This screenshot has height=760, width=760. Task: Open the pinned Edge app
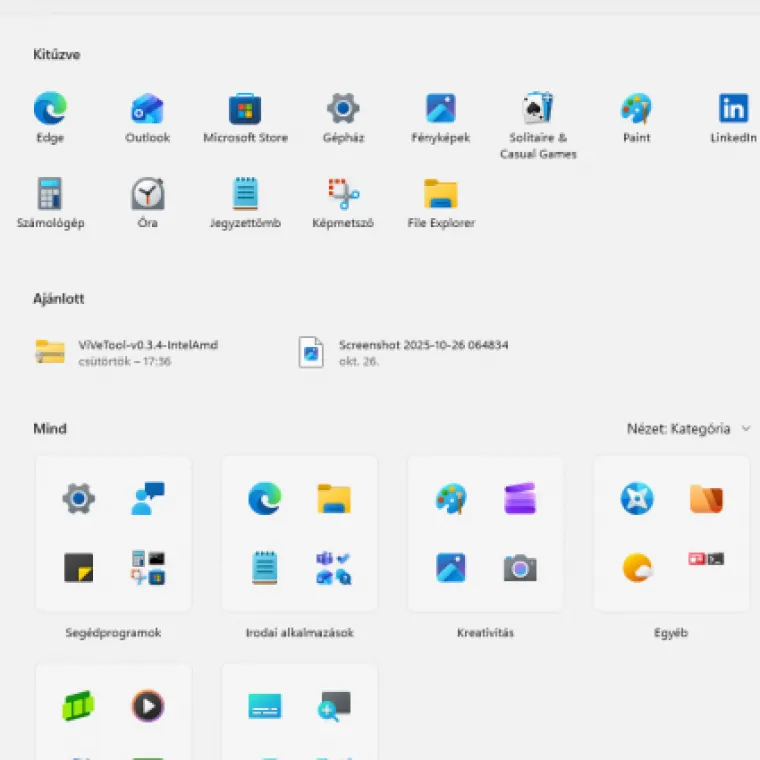(x=50, y=118)
